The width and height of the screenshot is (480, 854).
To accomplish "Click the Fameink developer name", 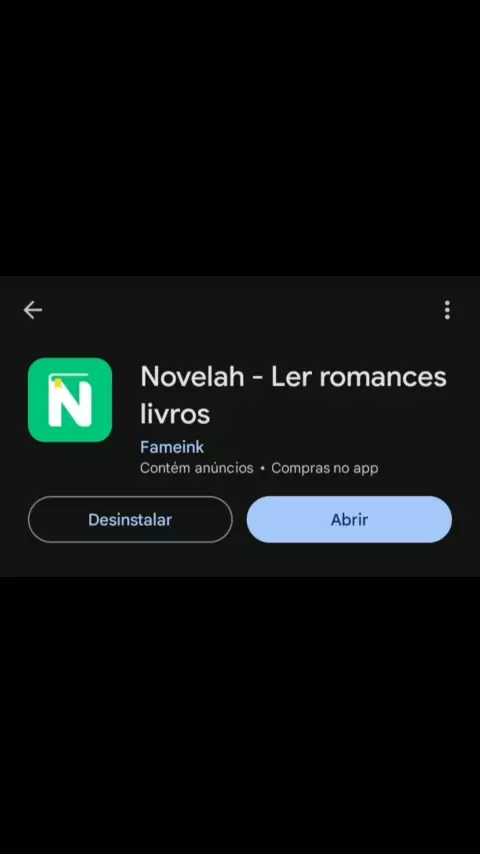I will [x=172, y=447].
